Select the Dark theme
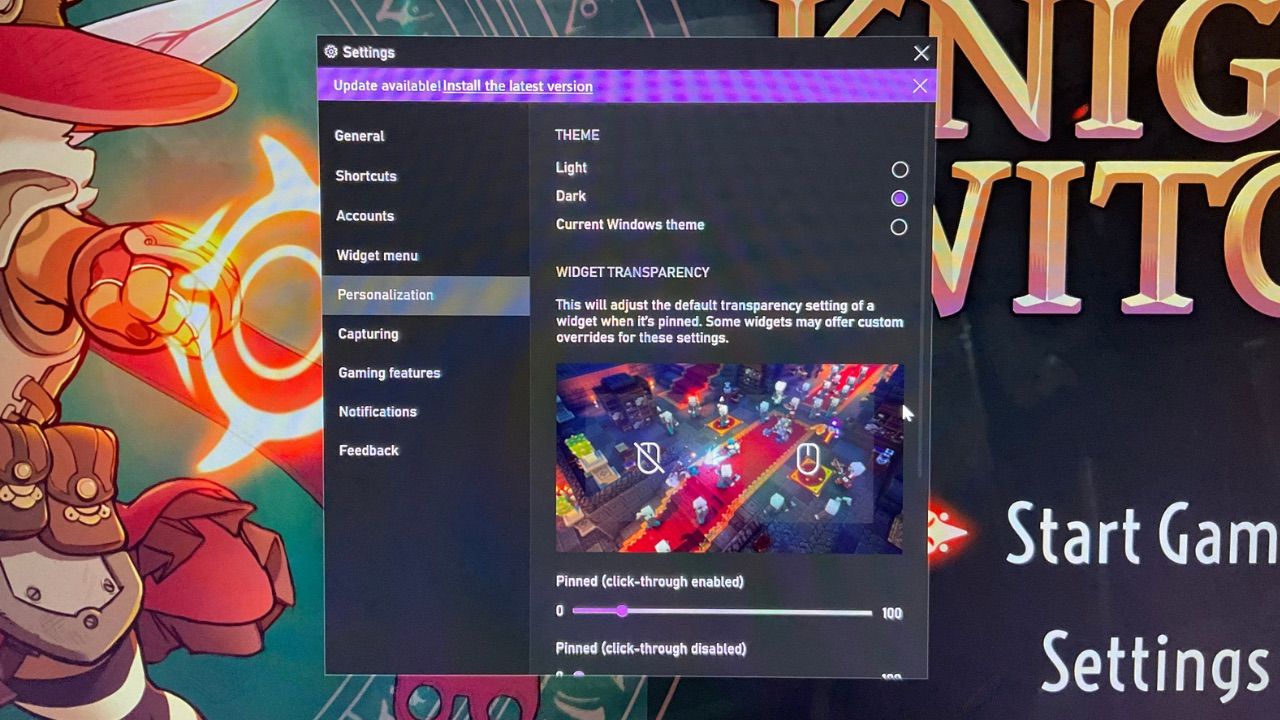Image resolution: width=1280 pixels, height=720 pixels. (899, 198)
